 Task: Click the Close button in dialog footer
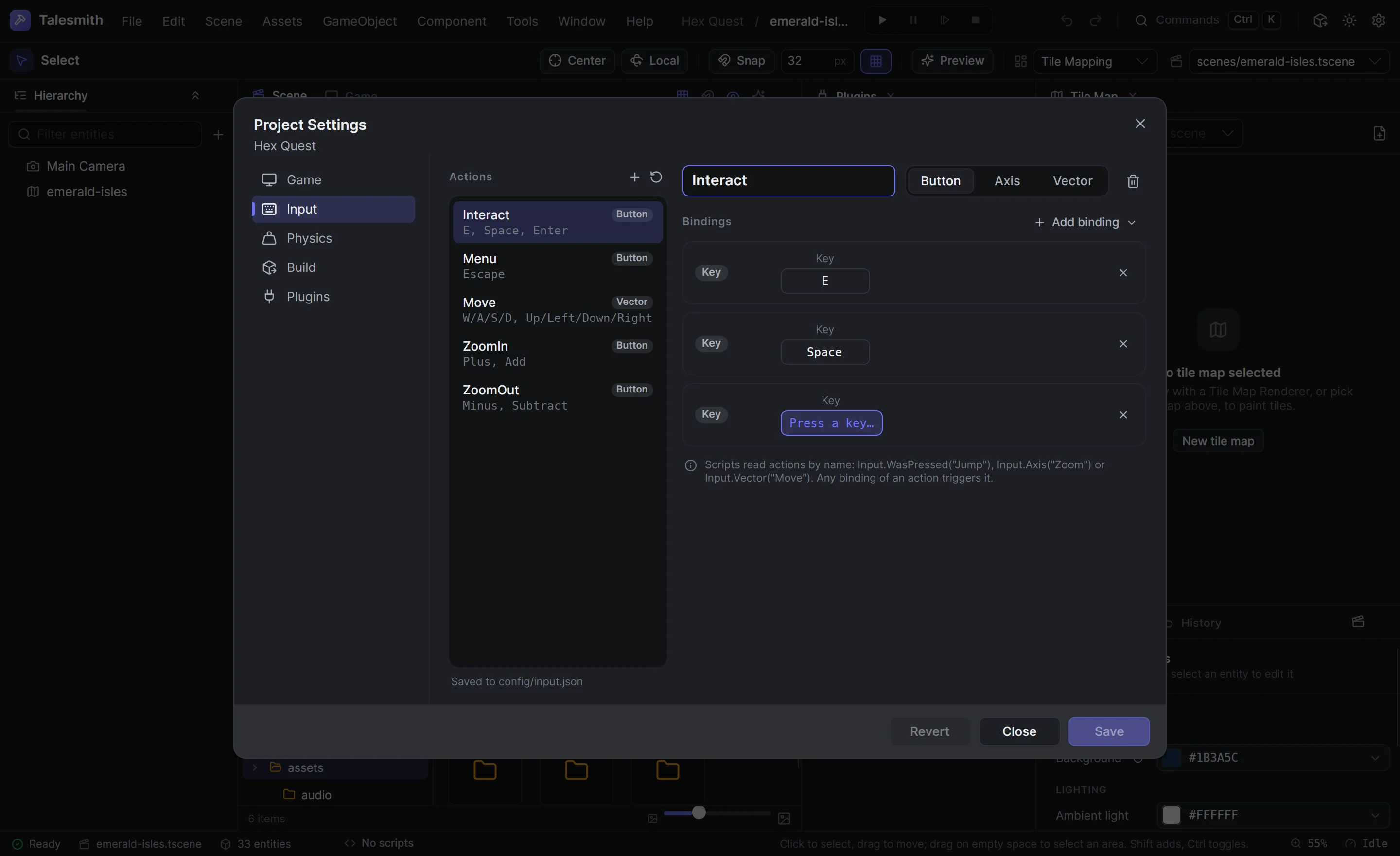[1019, 731]
